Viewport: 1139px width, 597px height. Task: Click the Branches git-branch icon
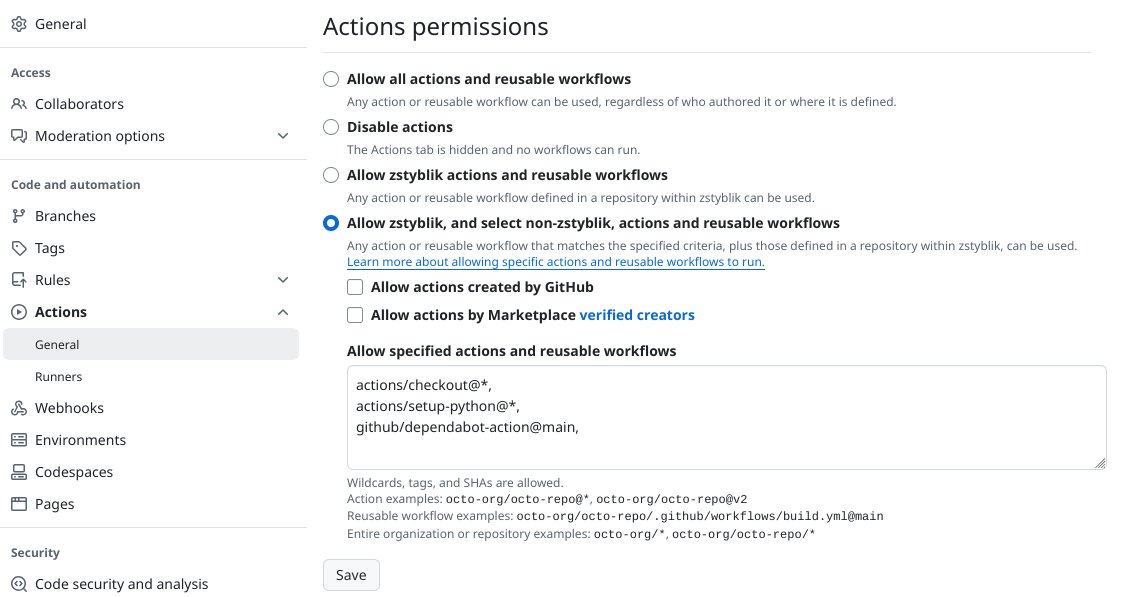19,216
